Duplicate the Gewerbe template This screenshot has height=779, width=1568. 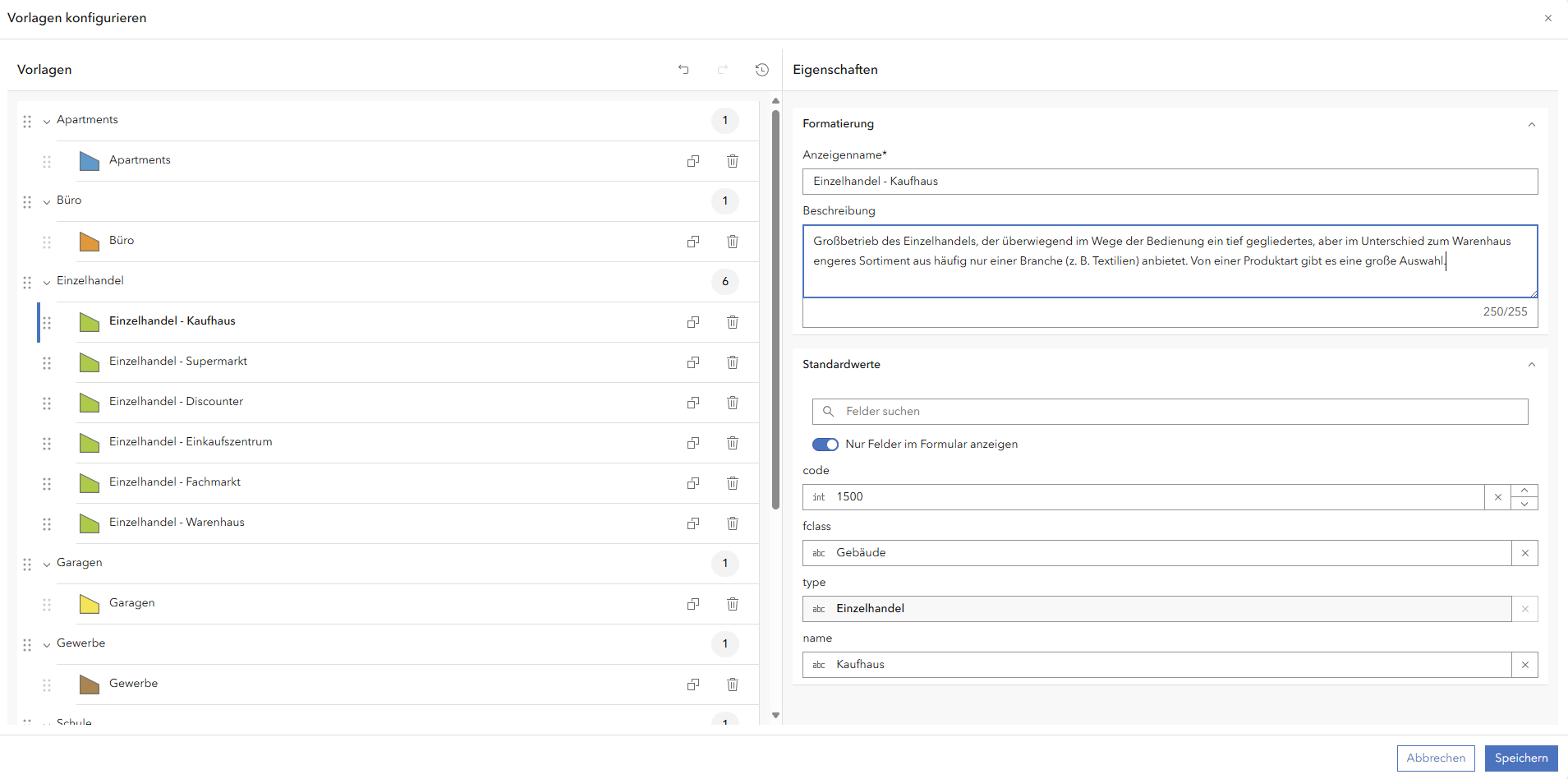tap(693, 685)
